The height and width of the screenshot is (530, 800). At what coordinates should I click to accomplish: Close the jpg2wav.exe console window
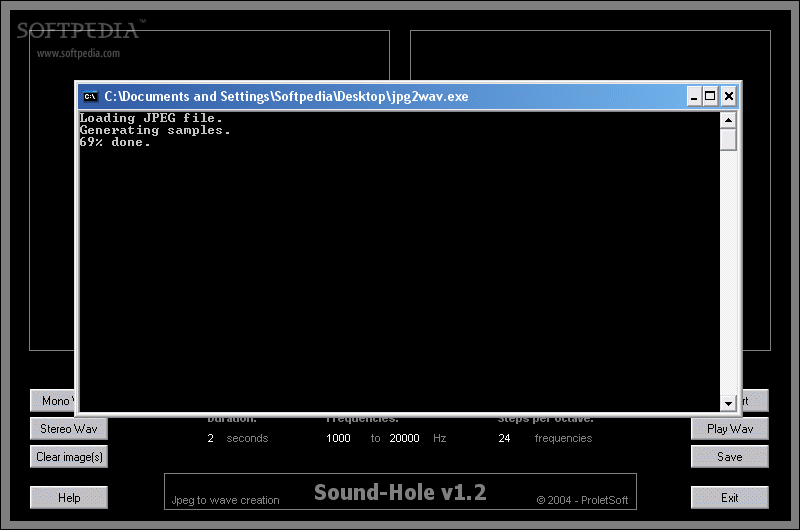(x=729, y=96)
